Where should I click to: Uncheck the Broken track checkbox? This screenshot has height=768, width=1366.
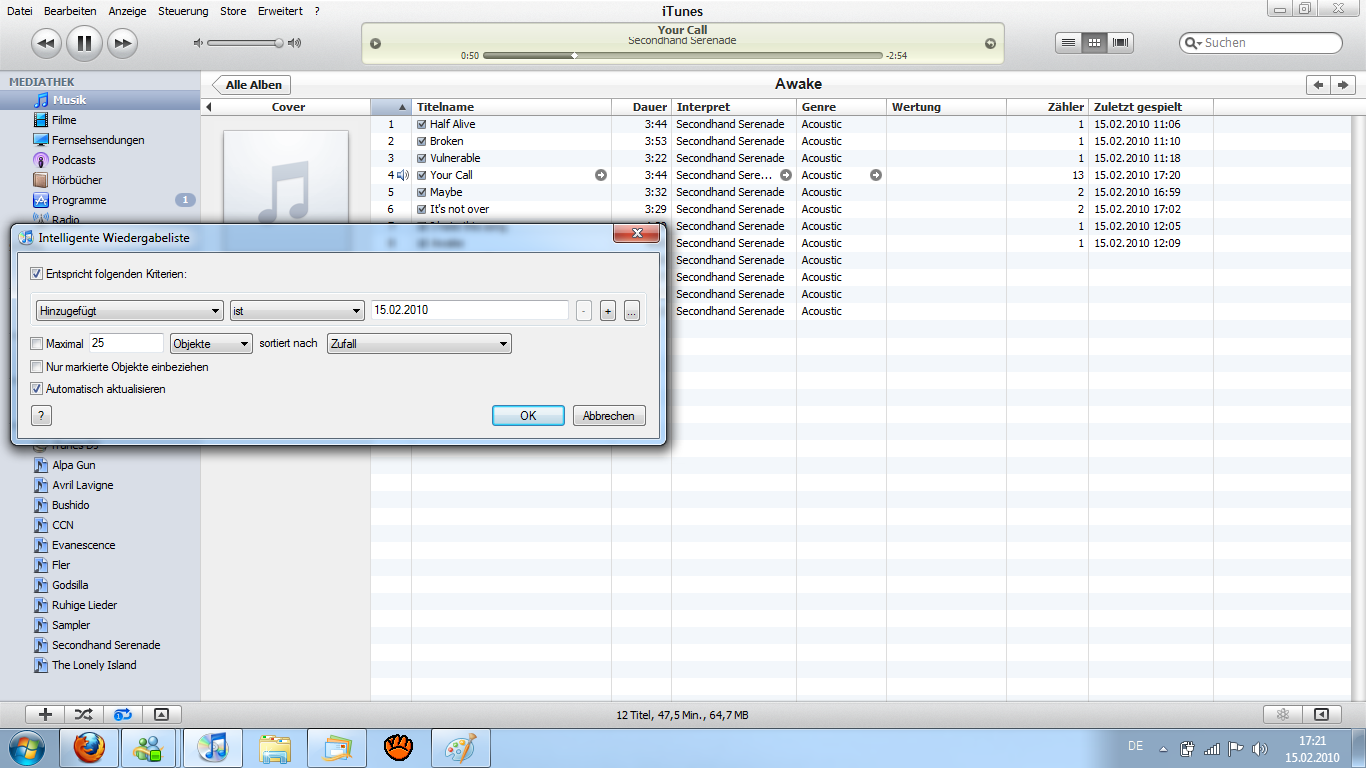click(x=422, y=141)
